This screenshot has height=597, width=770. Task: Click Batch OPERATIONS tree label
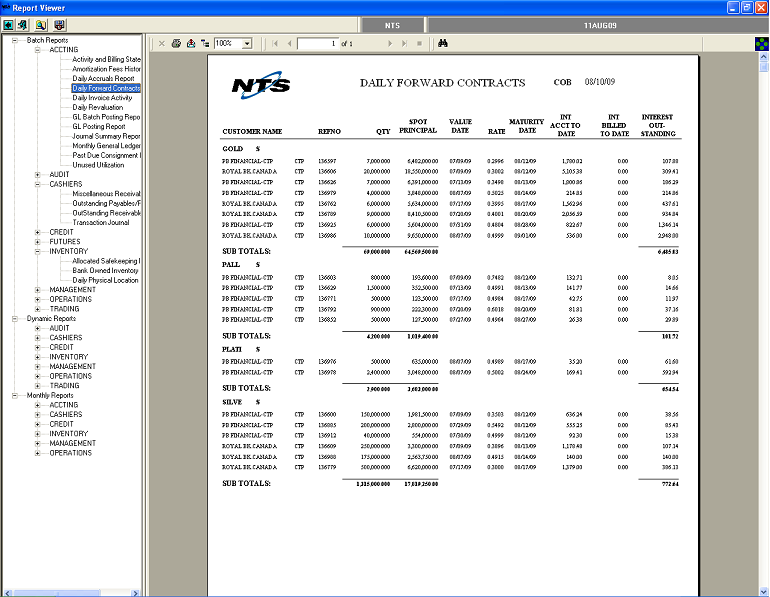pos(70,299)
